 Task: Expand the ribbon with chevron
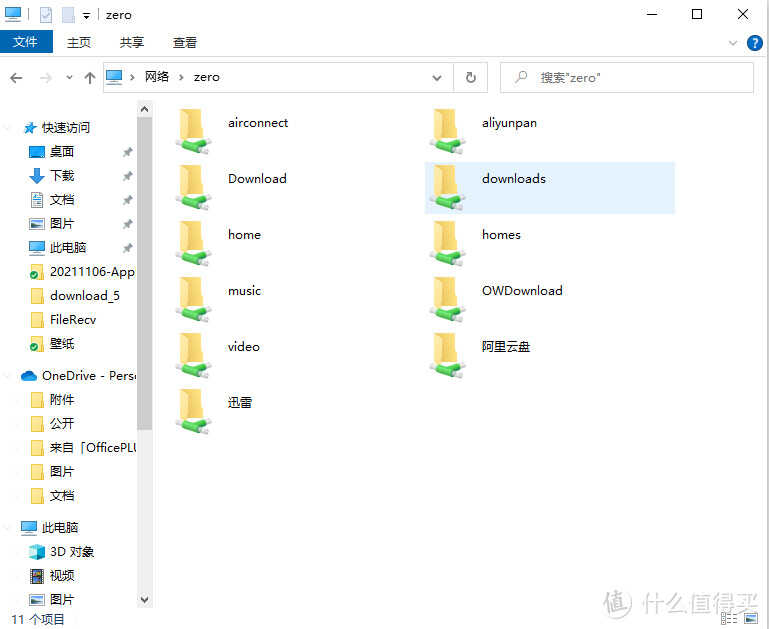[x=733, y=43]
